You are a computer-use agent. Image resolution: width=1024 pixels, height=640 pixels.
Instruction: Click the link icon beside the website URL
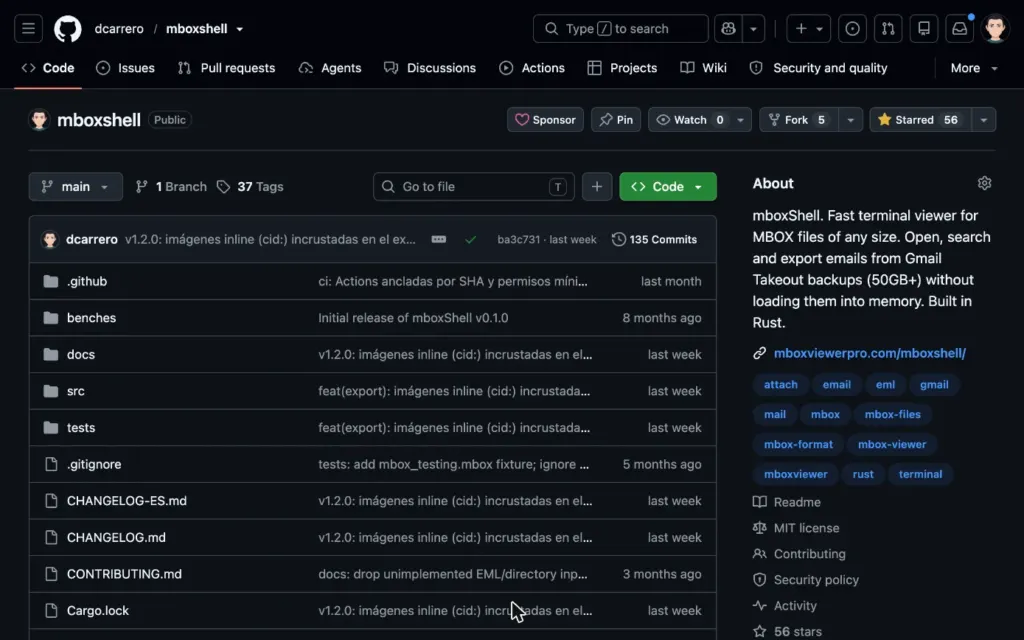click(760, 353)
